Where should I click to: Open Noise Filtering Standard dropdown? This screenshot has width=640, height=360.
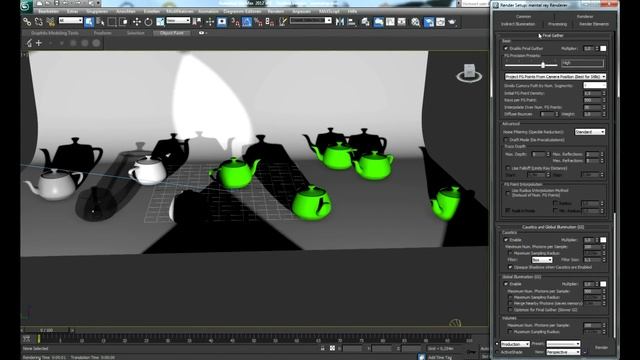pos(590,132)
